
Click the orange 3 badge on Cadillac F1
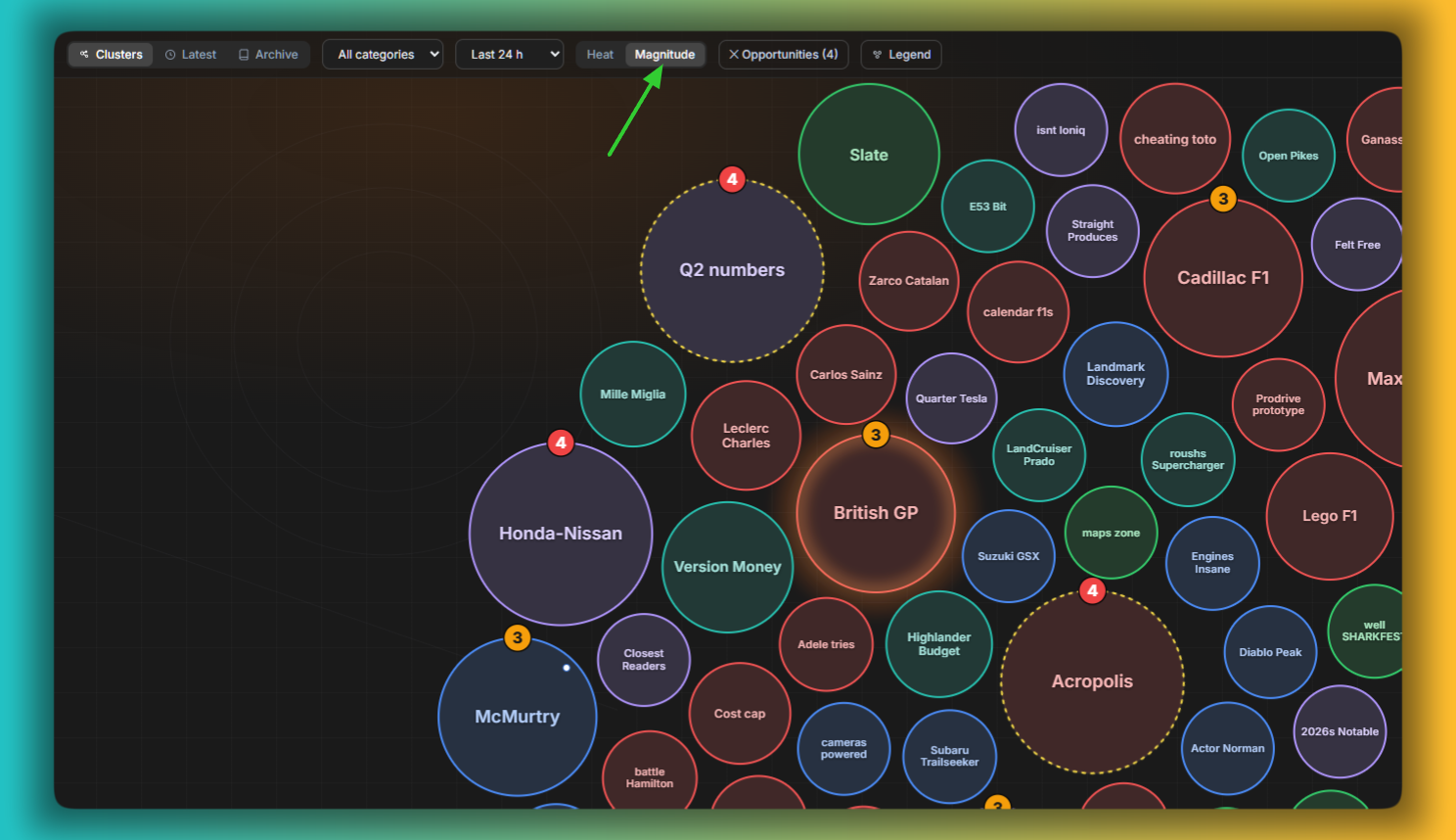click(x=1223, y=199)
